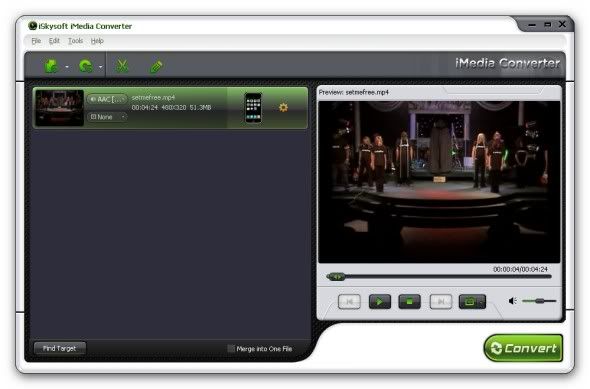Click the volume slider handle

540,301
